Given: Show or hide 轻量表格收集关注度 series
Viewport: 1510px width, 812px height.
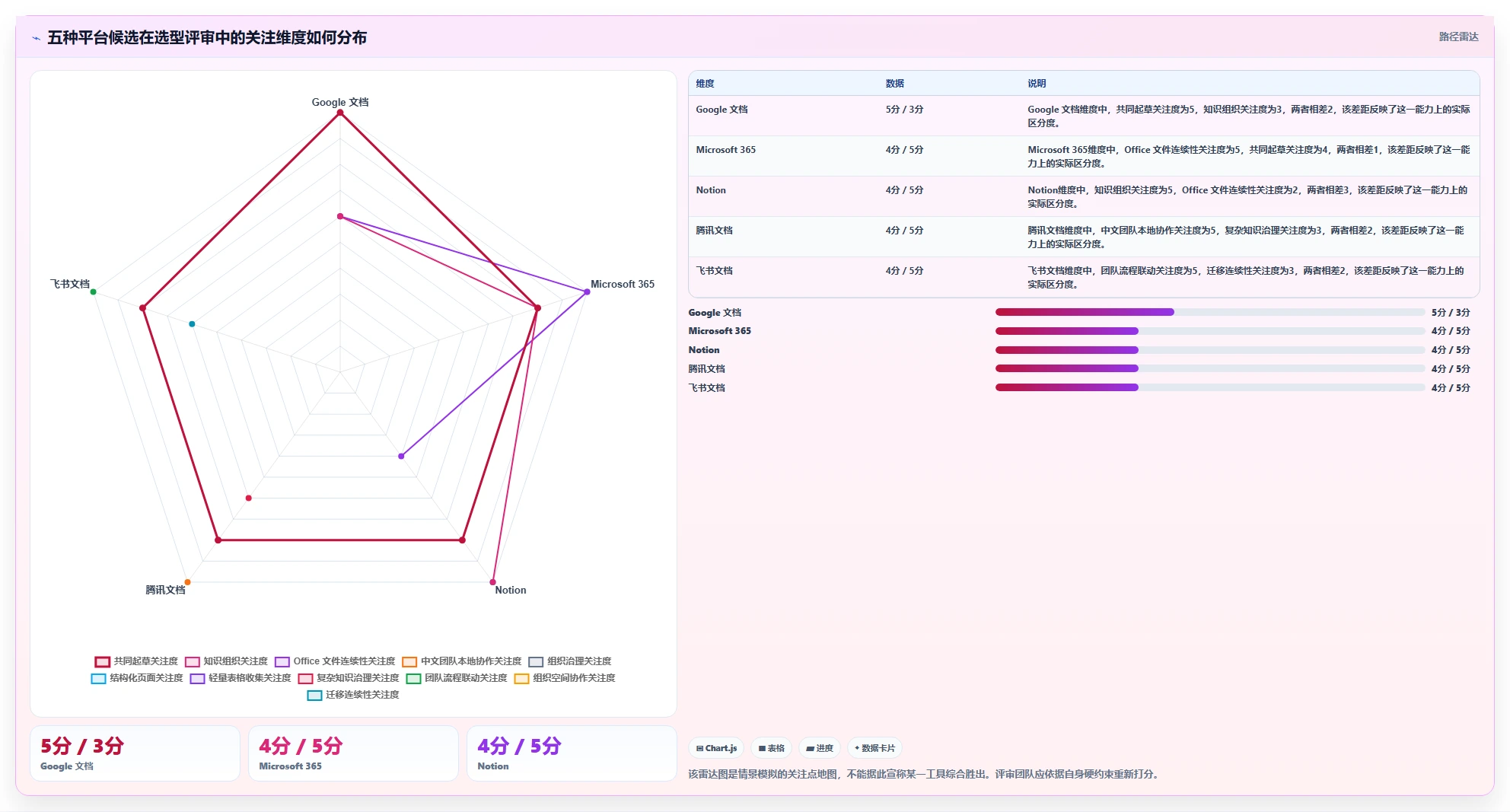Looking at the screenshot, I should pos(241,678).
